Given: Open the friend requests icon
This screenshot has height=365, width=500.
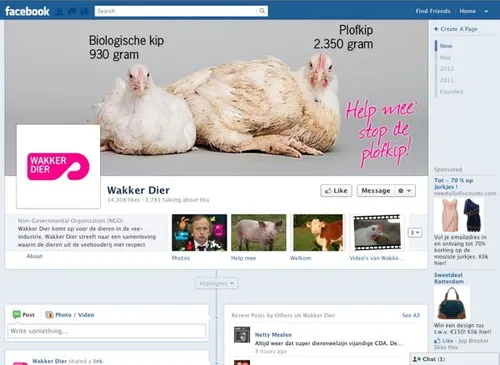Looking at the screenshot, I should [59, 12].
